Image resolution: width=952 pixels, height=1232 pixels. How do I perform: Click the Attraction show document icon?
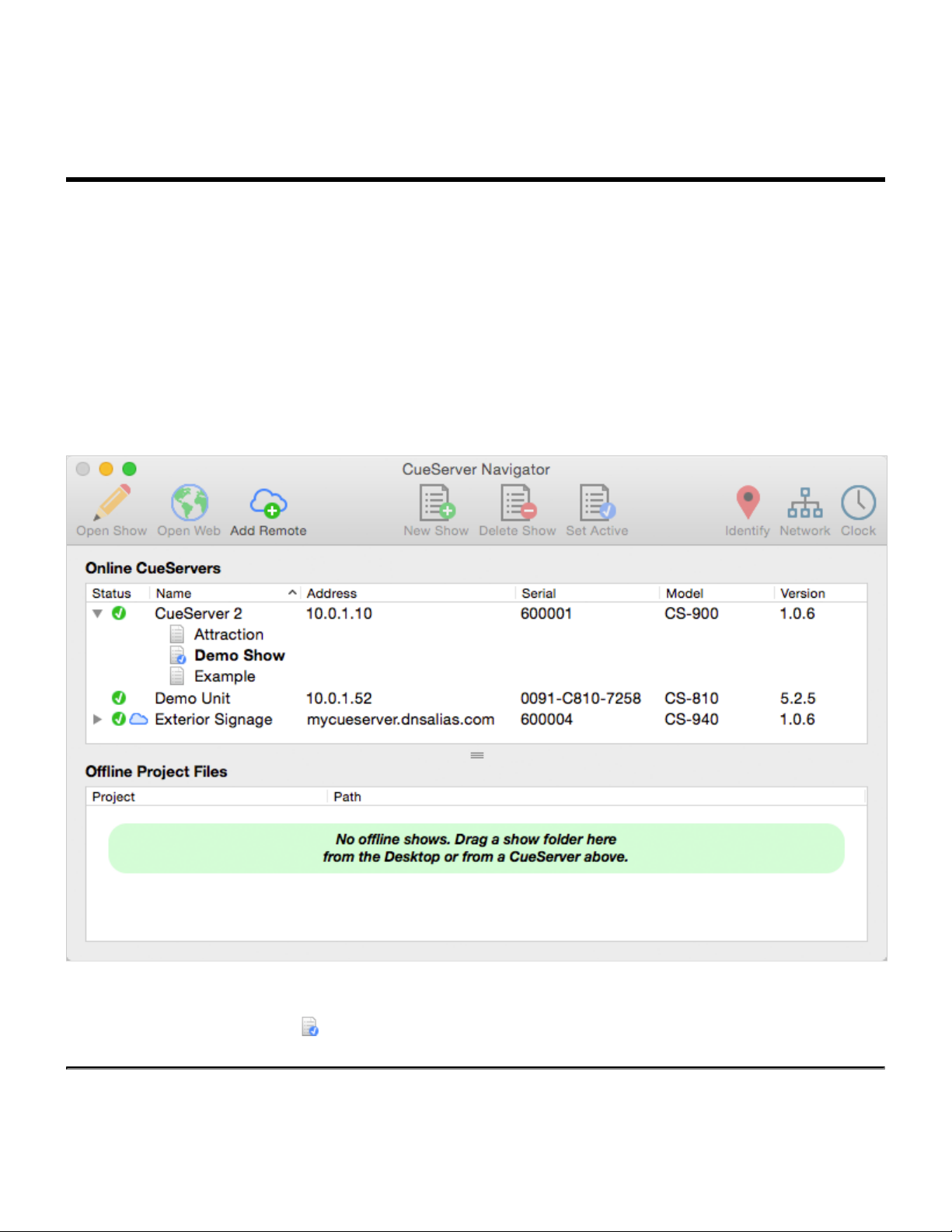click(177, 634)
